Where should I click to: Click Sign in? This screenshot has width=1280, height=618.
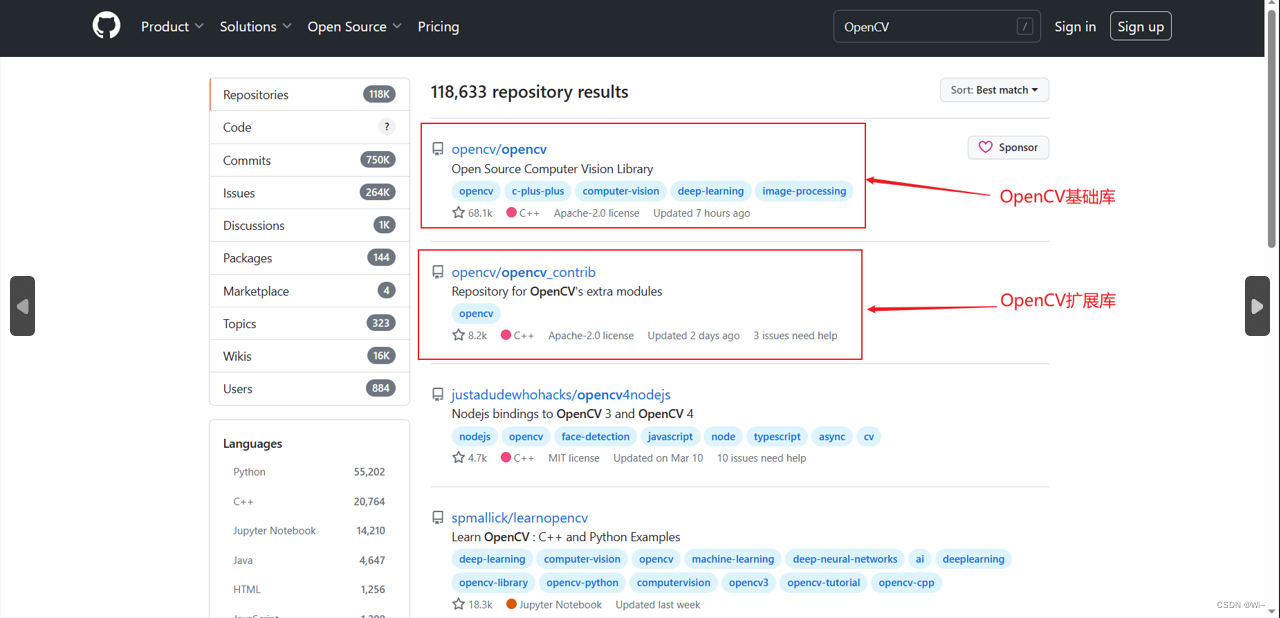click(1075, 27)
